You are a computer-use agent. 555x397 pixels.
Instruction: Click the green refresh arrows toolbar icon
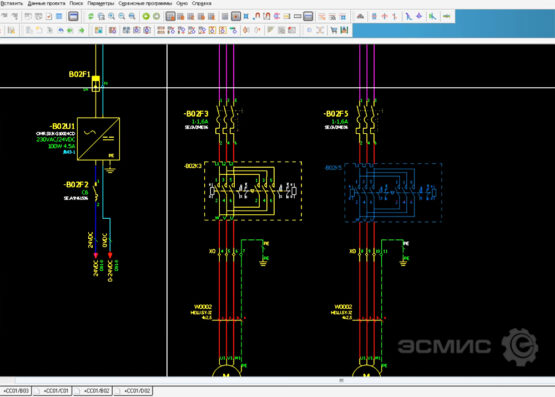(91, 16)
